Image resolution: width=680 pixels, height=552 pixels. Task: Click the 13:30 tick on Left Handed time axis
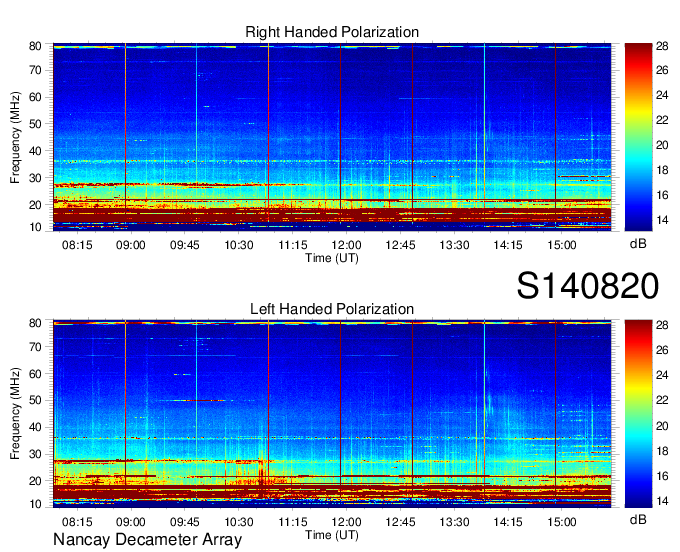454,522
